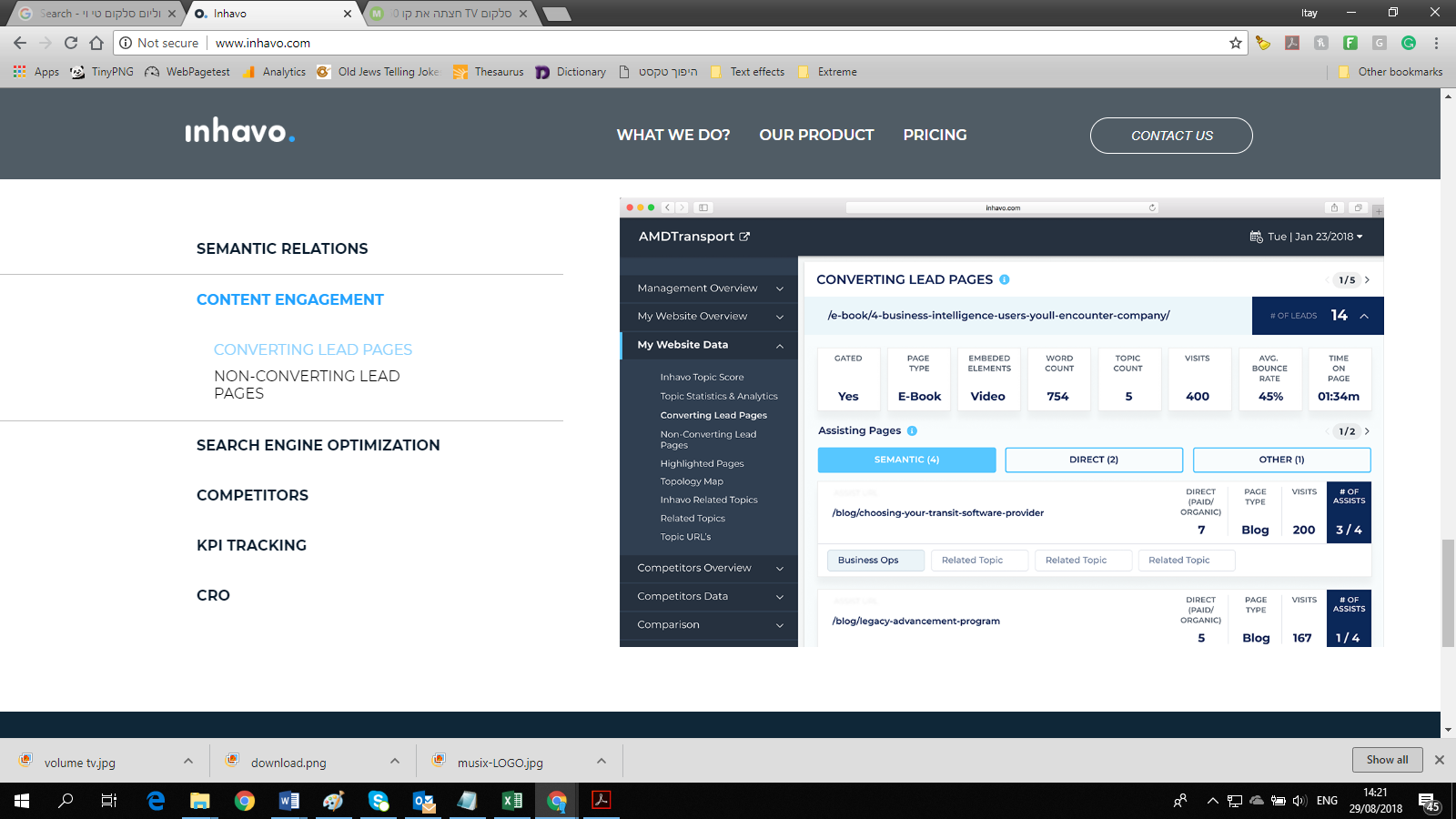The image size is (1456, 819).
Task: Click Show all downloads button
Action: 1387,760
